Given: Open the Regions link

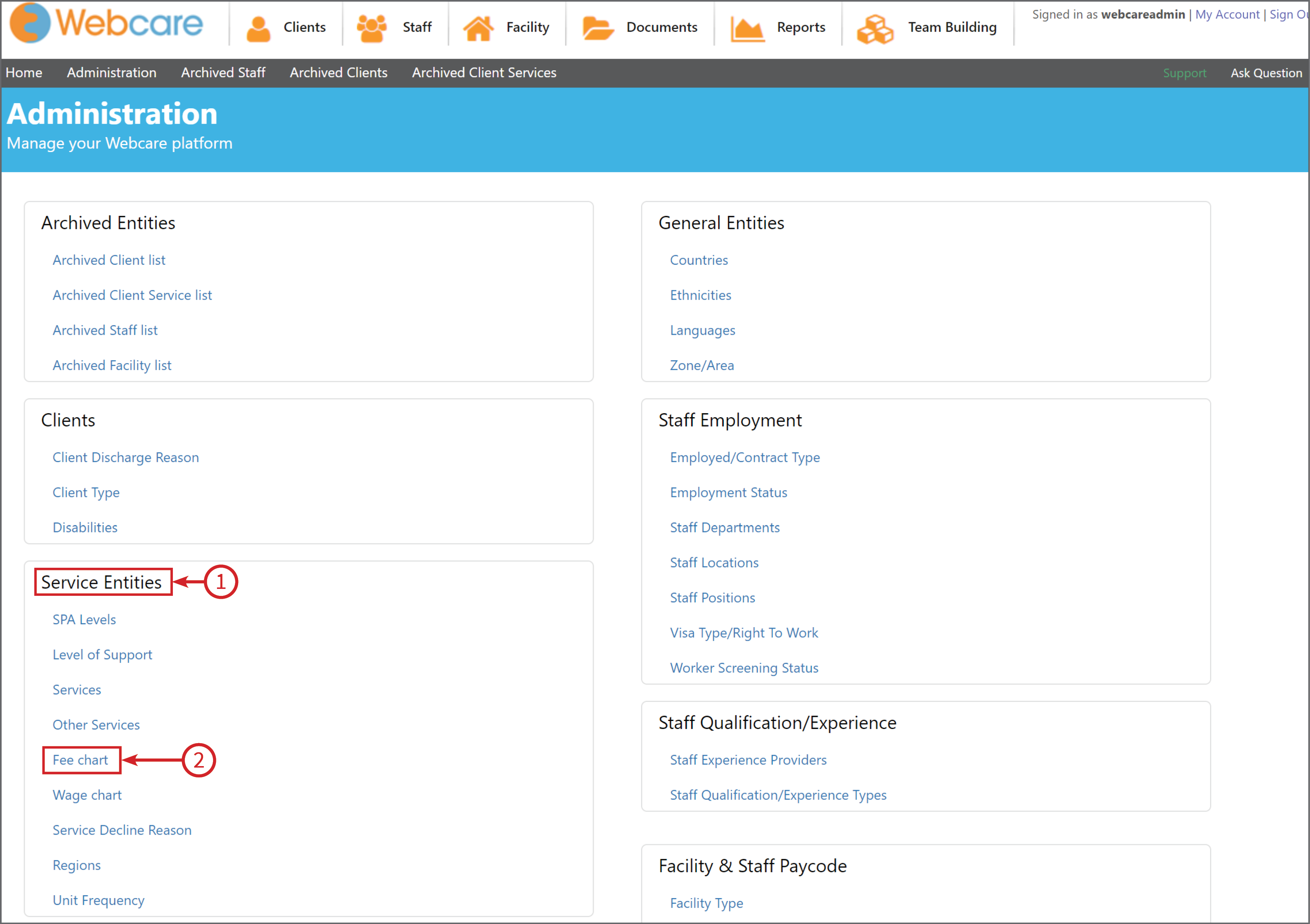Looking at the screenshot, I should tap(77, 865).
